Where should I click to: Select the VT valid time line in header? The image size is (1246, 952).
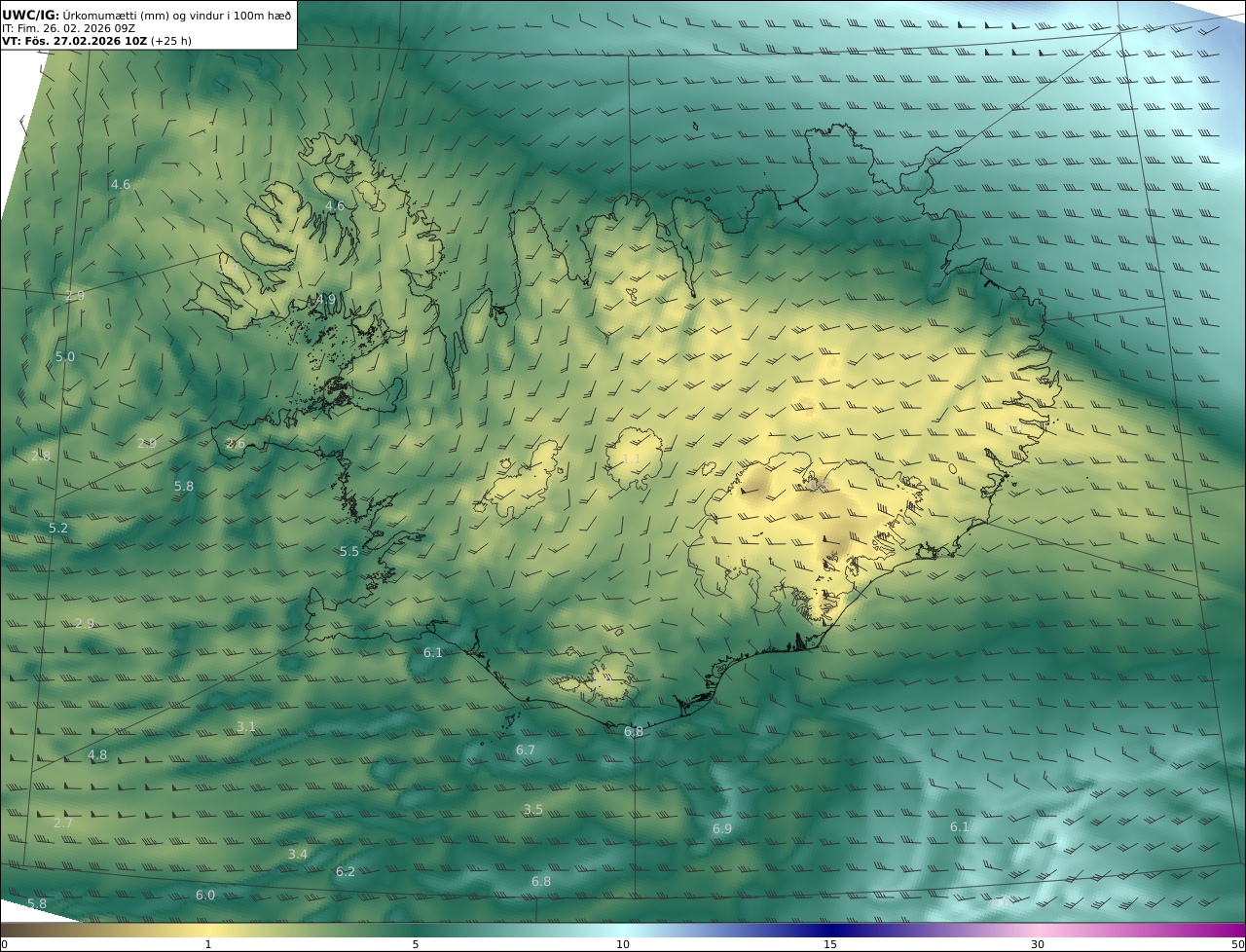coord(95,41)
